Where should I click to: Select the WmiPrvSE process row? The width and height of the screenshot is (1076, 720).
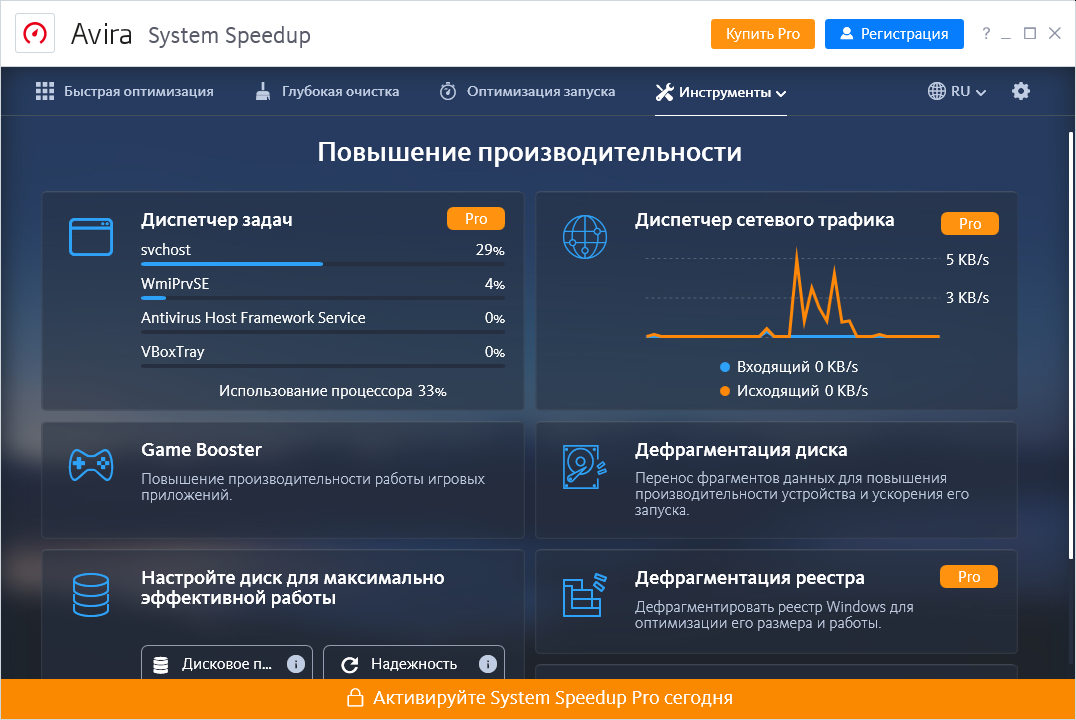pyautogui.click(x=323, y=286)
